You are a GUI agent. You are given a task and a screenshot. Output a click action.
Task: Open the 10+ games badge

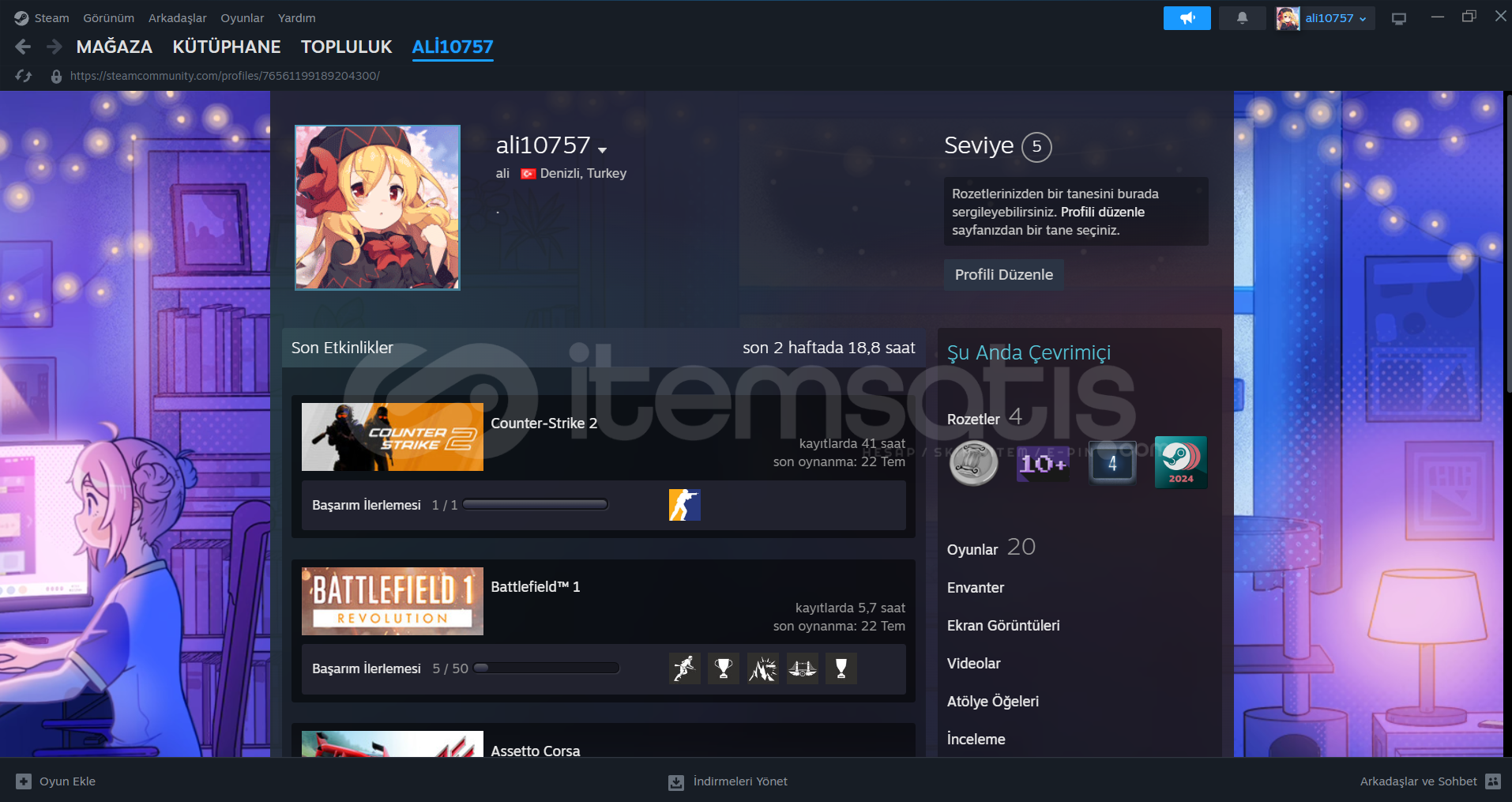coord(1043,463)
